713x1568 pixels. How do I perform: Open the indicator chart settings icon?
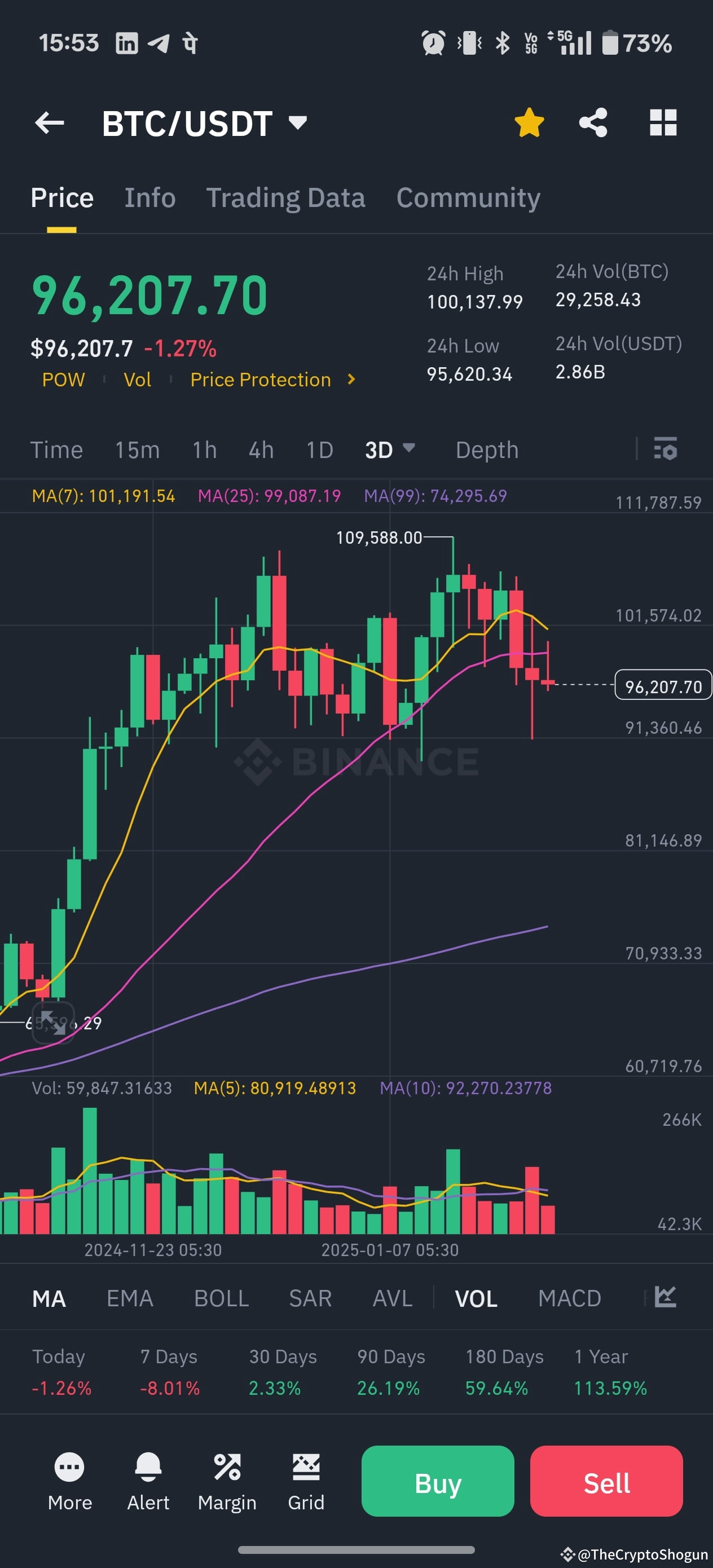point(665,1297)
